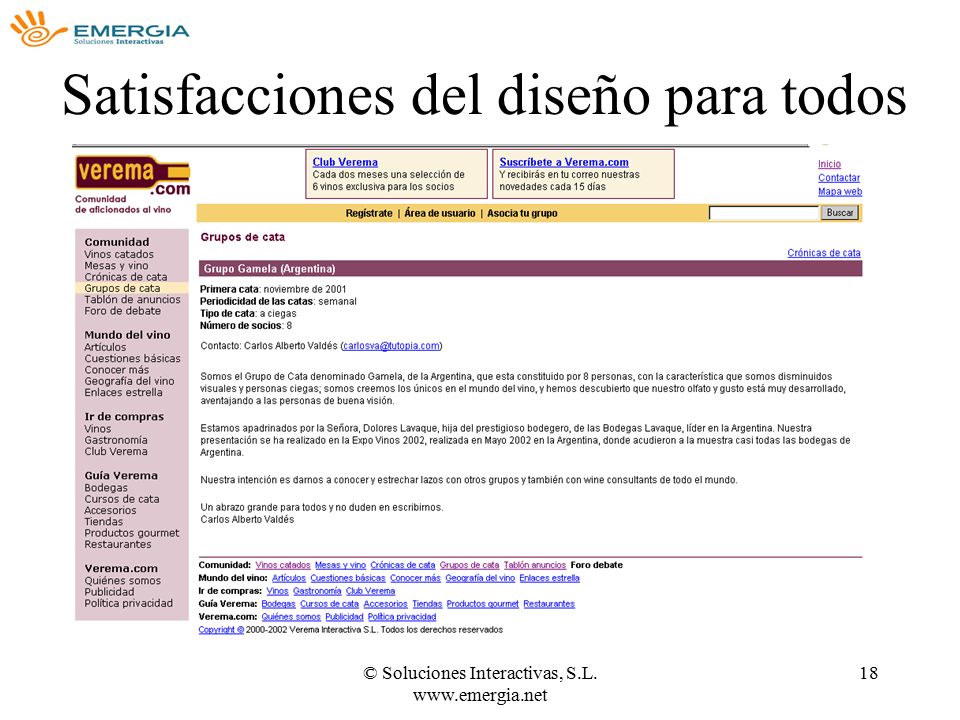Select Regístrate in the yellow bar
The height and width of the screenshot is (720, 960).
369,213
